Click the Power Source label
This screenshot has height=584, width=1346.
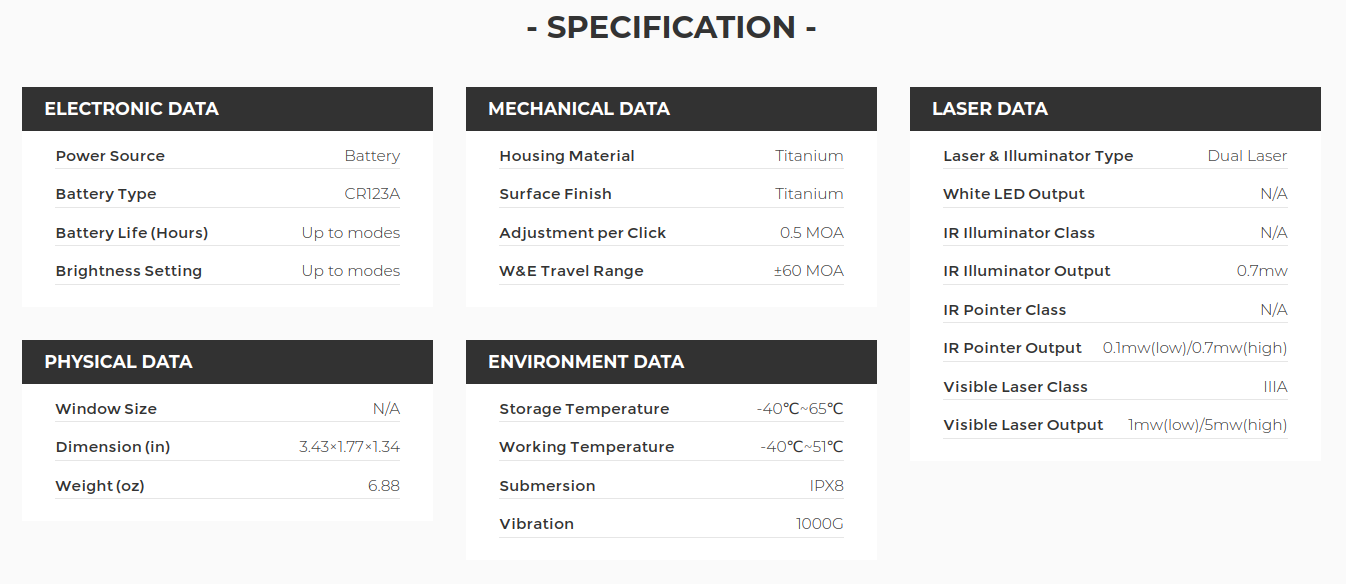(110, 156)
